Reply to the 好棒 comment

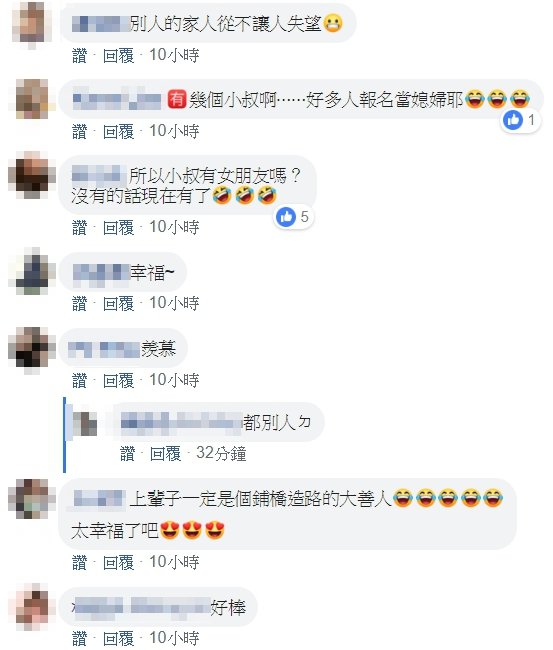119,638
